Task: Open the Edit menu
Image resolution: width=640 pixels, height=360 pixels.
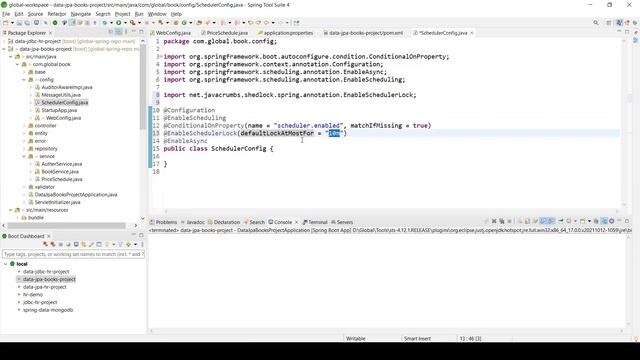Action: 19,14
